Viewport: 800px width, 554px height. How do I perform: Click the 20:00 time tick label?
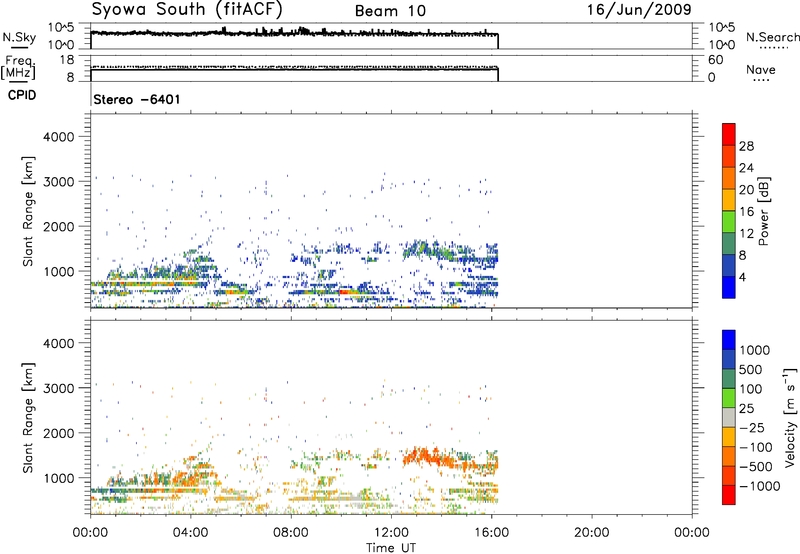[x=591, y=533]
